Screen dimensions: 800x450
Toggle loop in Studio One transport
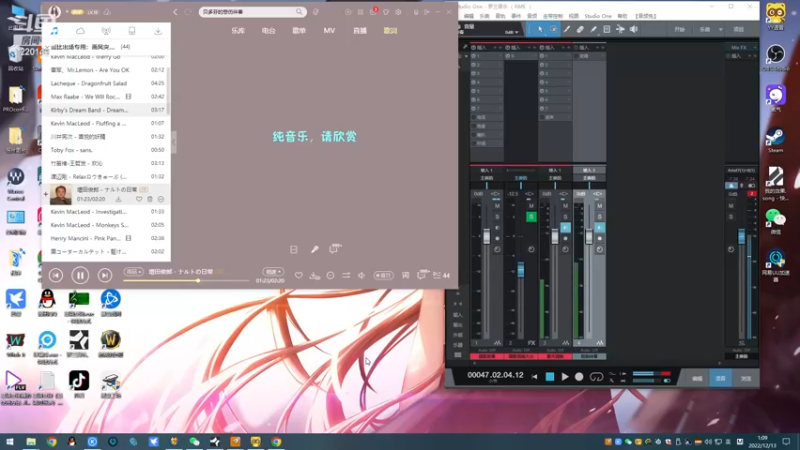click(x=596, y=377)
